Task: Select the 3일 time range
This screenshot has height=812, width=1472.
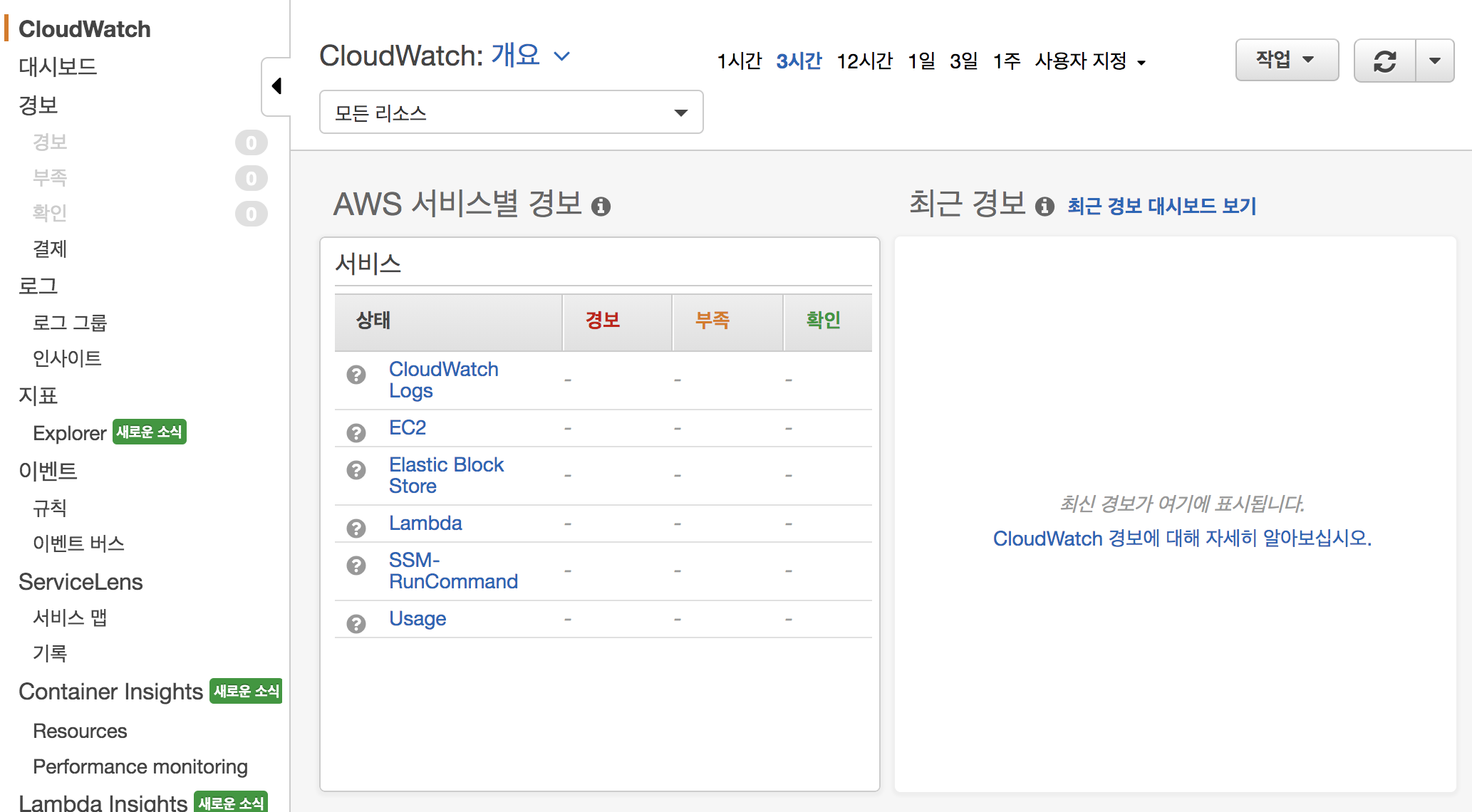Action: point(964,61)
